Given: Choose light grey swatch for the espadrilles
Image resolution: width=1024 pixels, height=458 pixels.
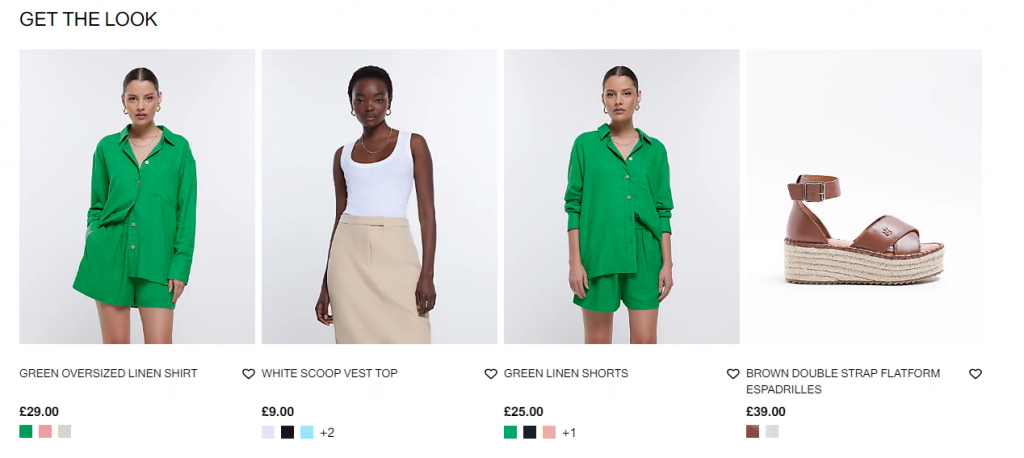Looking at the screenshot, I should pos(772,431).
